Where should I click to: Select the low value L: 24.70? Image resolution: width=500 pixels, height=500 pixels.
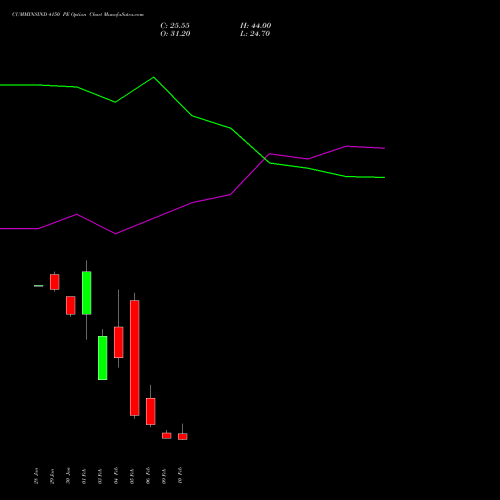[x=255, y=34]
